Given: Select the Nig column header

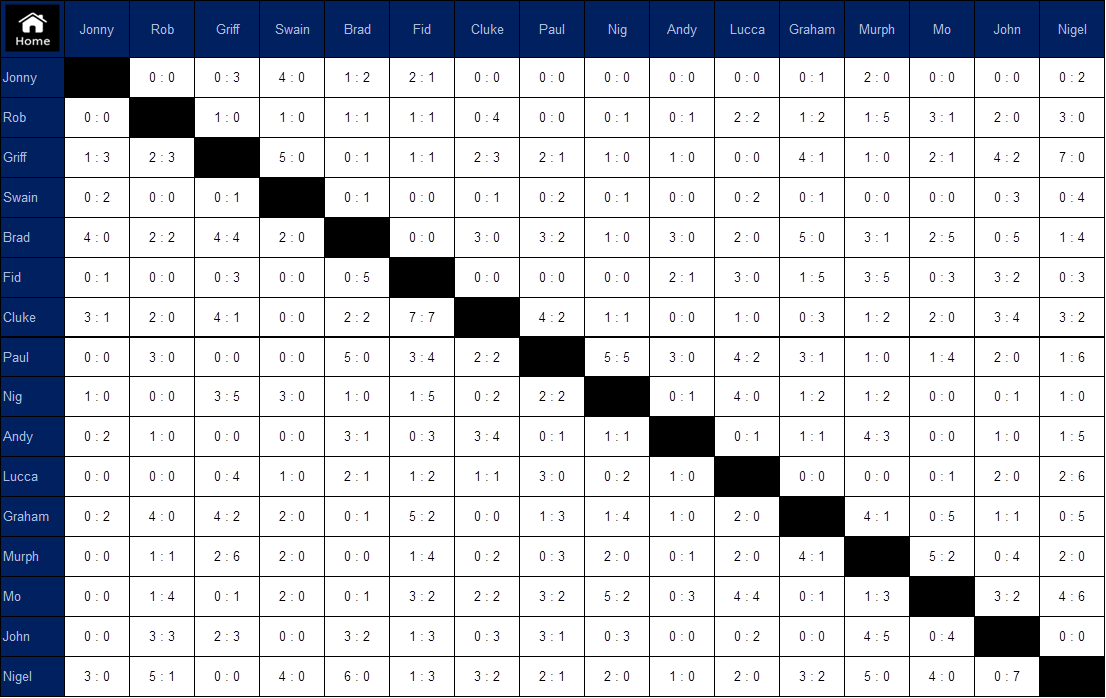Looking at the screenshot, I should (x=617, y=29).
